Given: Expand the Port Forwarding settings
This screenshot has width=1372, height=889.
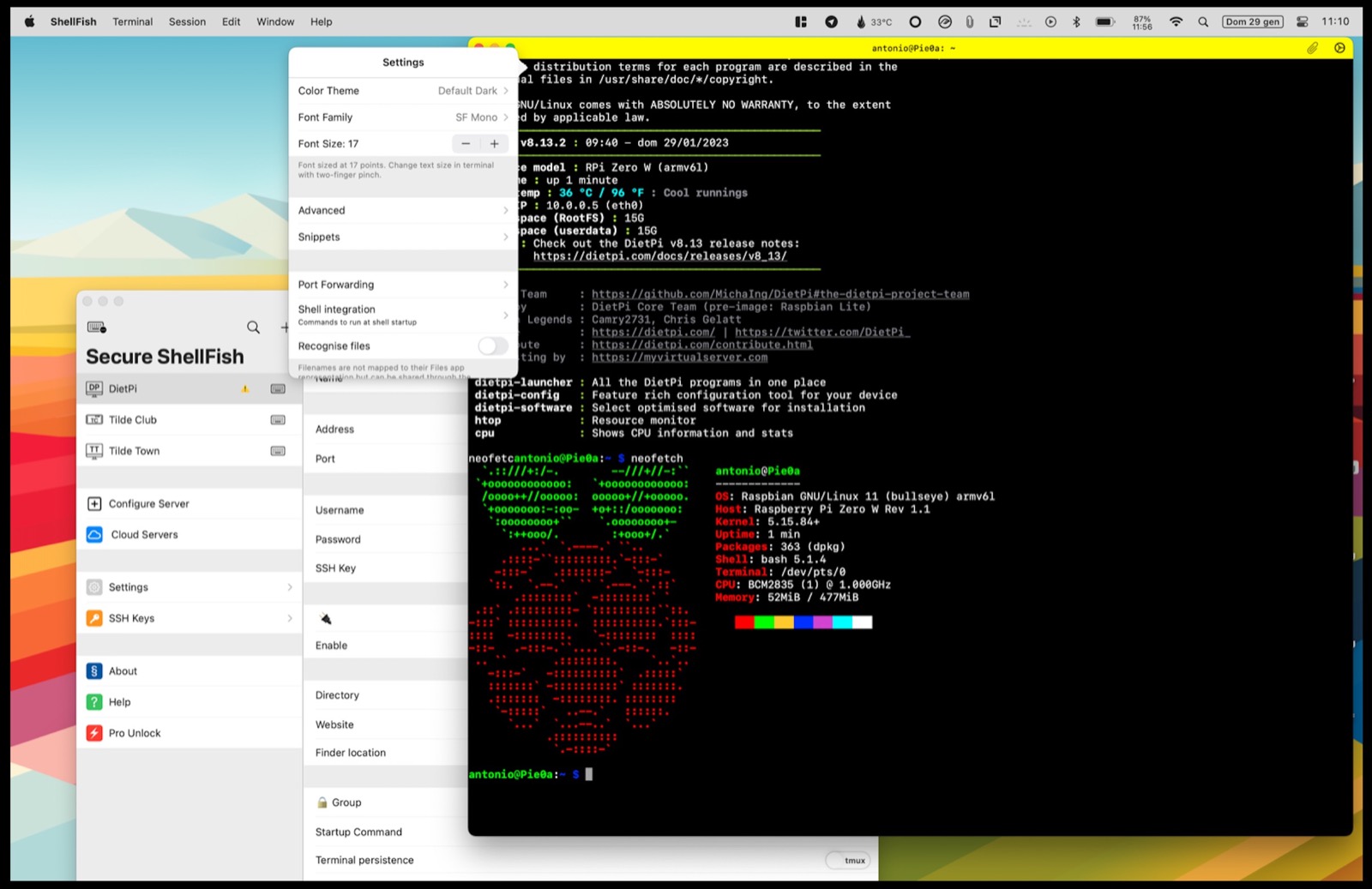Looking at the screenshot, I should pyautogui.click(x=403, y=285).
